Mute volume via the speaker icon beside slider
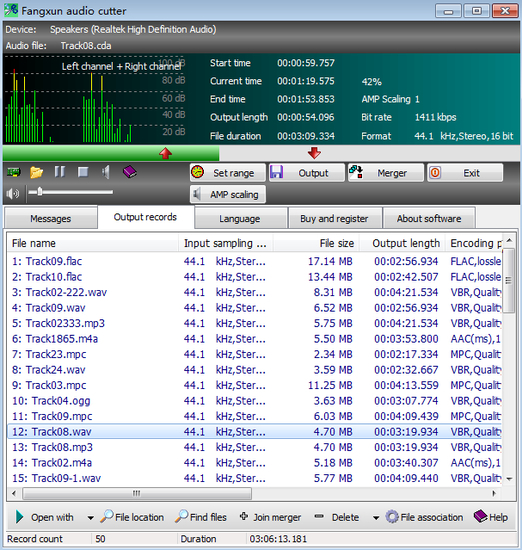Screen dimensions: 522x550 pyautogui.click(x=13, y=193)
